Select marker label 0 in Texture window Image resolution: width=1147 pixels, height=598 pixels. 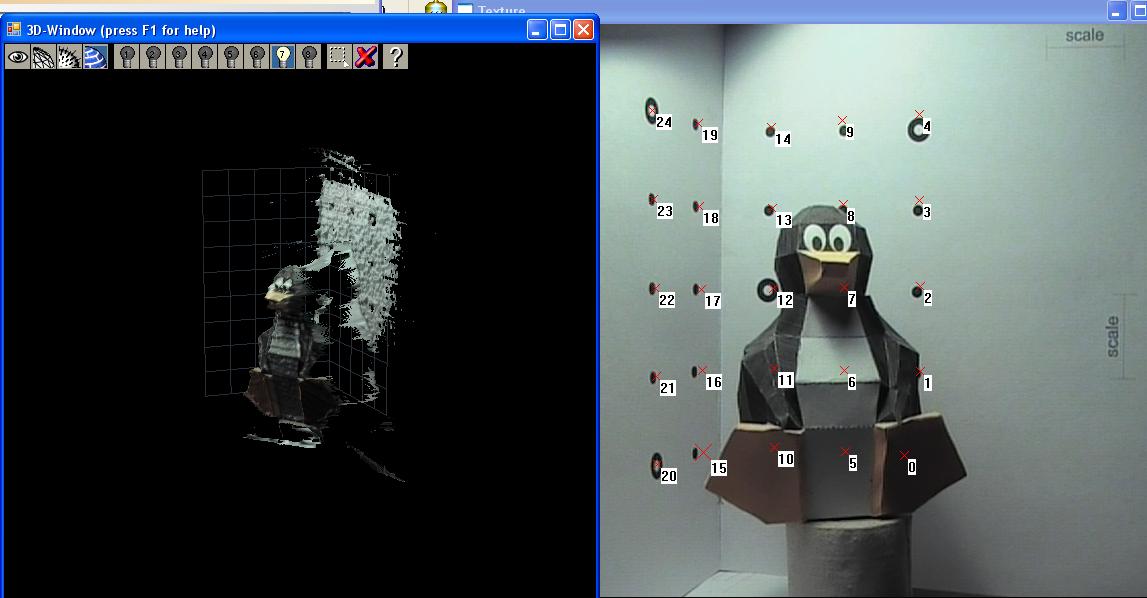[x=911, y=467]
